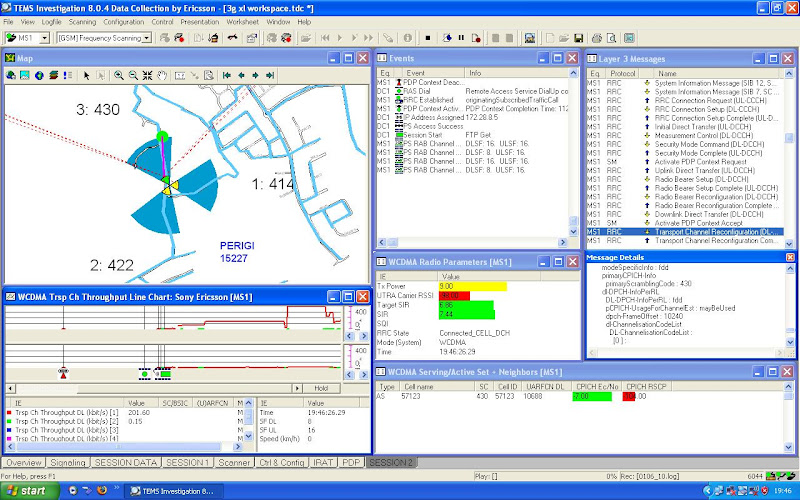This screenshot has height=500, width=800.
Task: Click the picture image icon in Map toolbar
Action: coord(24,76)
